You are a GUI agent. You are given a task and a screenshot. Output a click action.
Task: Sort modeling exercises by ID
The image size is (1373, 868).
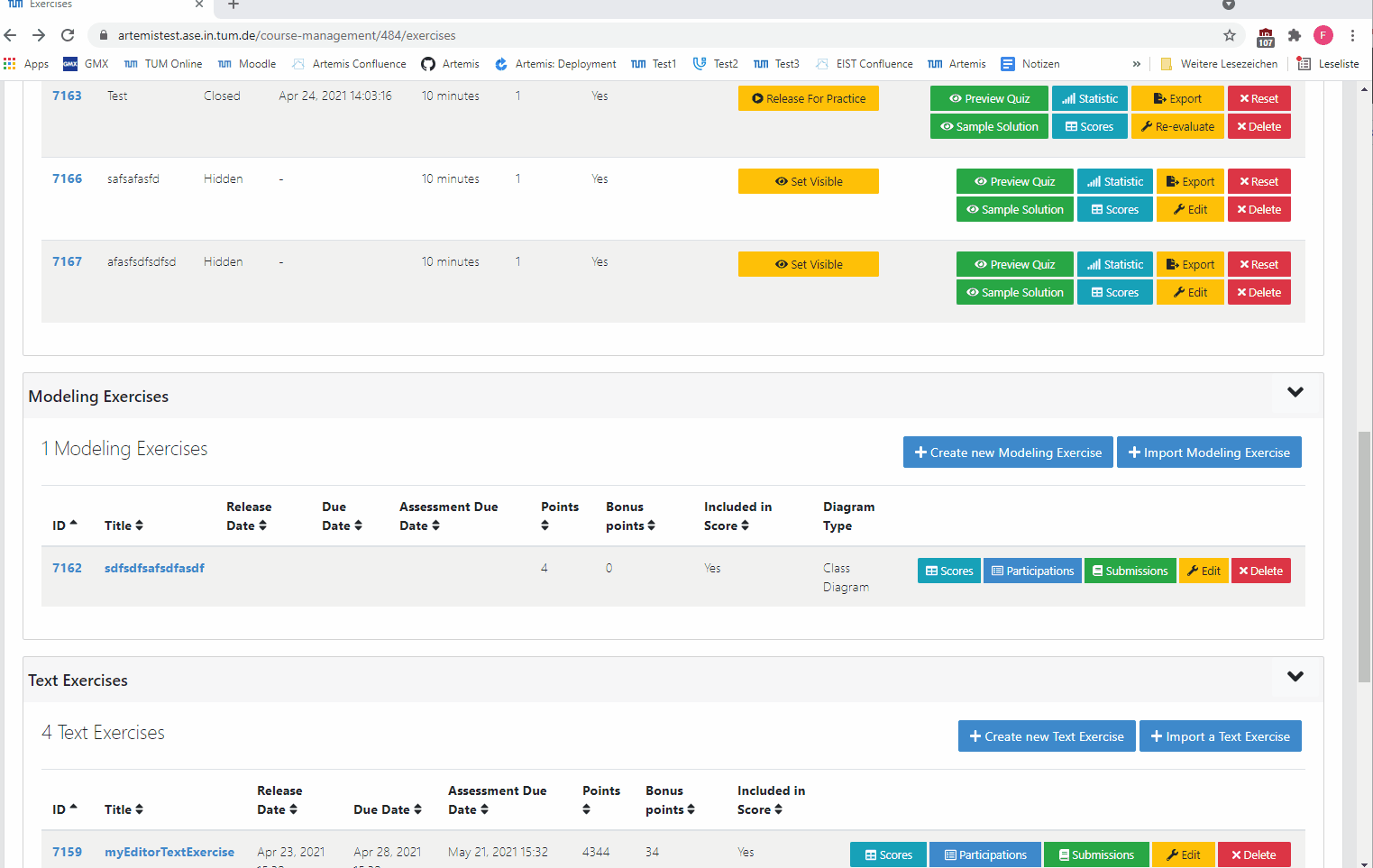(65, 525)
